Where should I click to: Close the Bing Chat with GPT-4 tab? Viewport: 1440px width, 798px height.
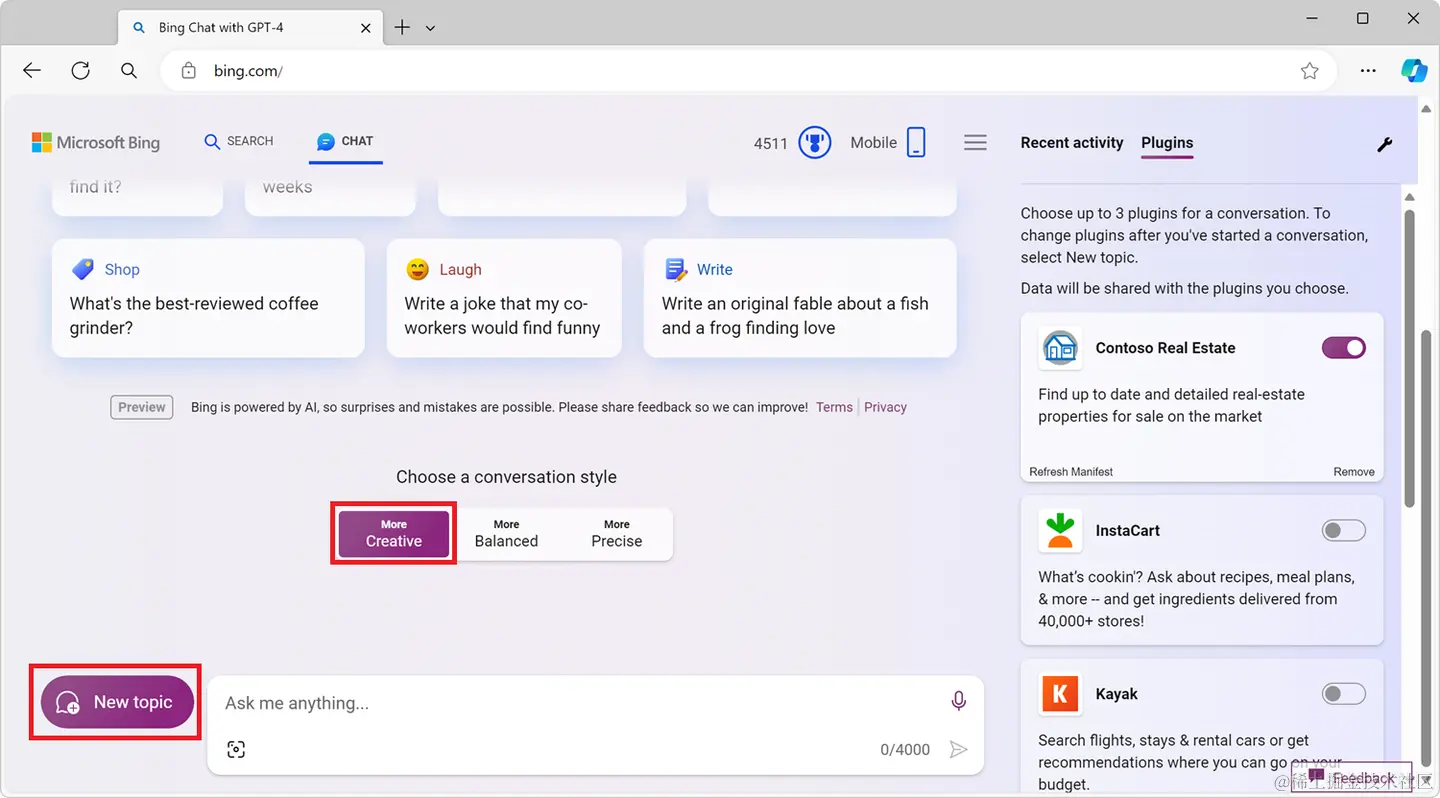click(x=366, y=28)
